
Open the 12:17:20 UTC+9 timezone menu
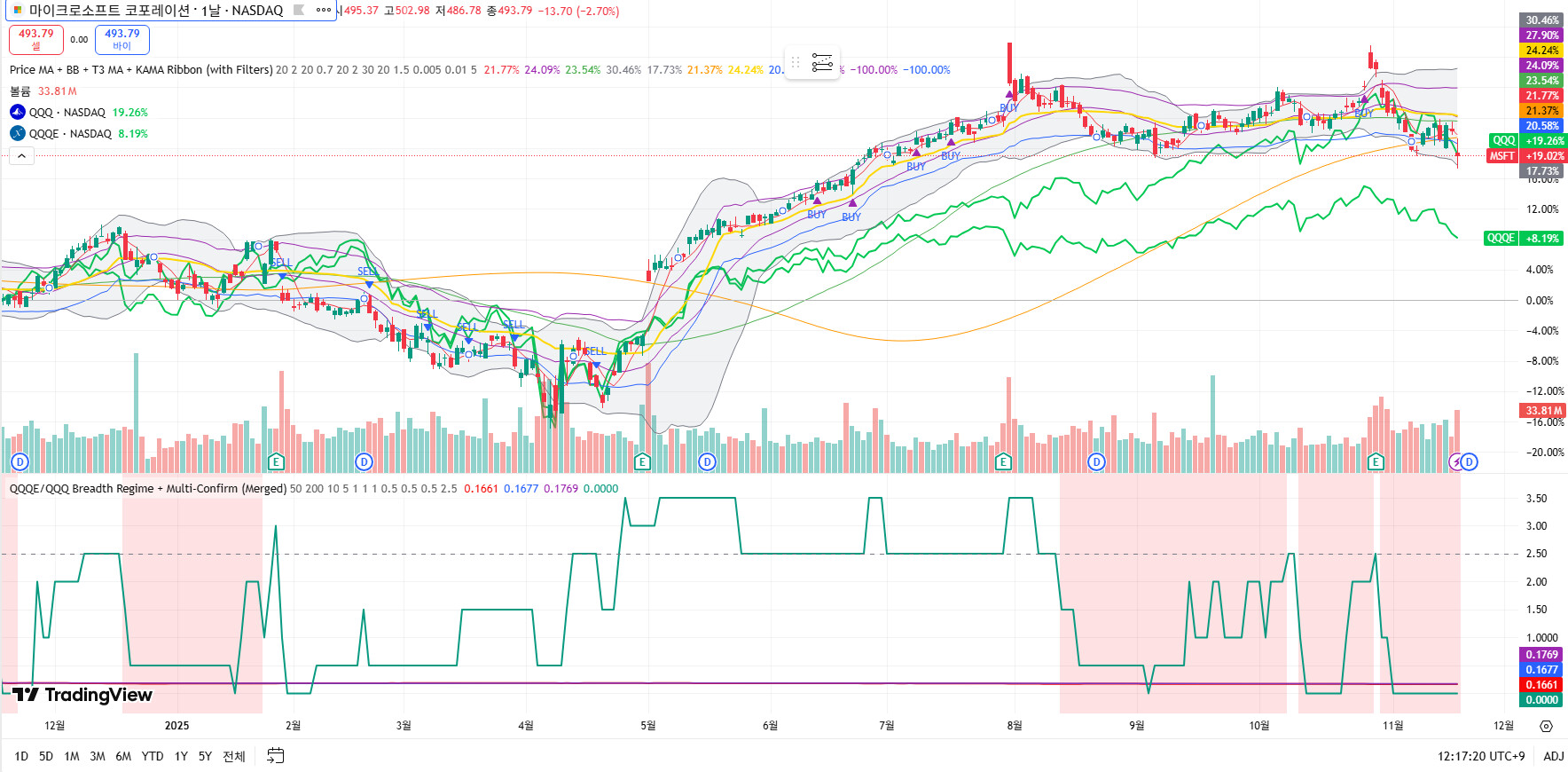click(x=1481, y=756)
